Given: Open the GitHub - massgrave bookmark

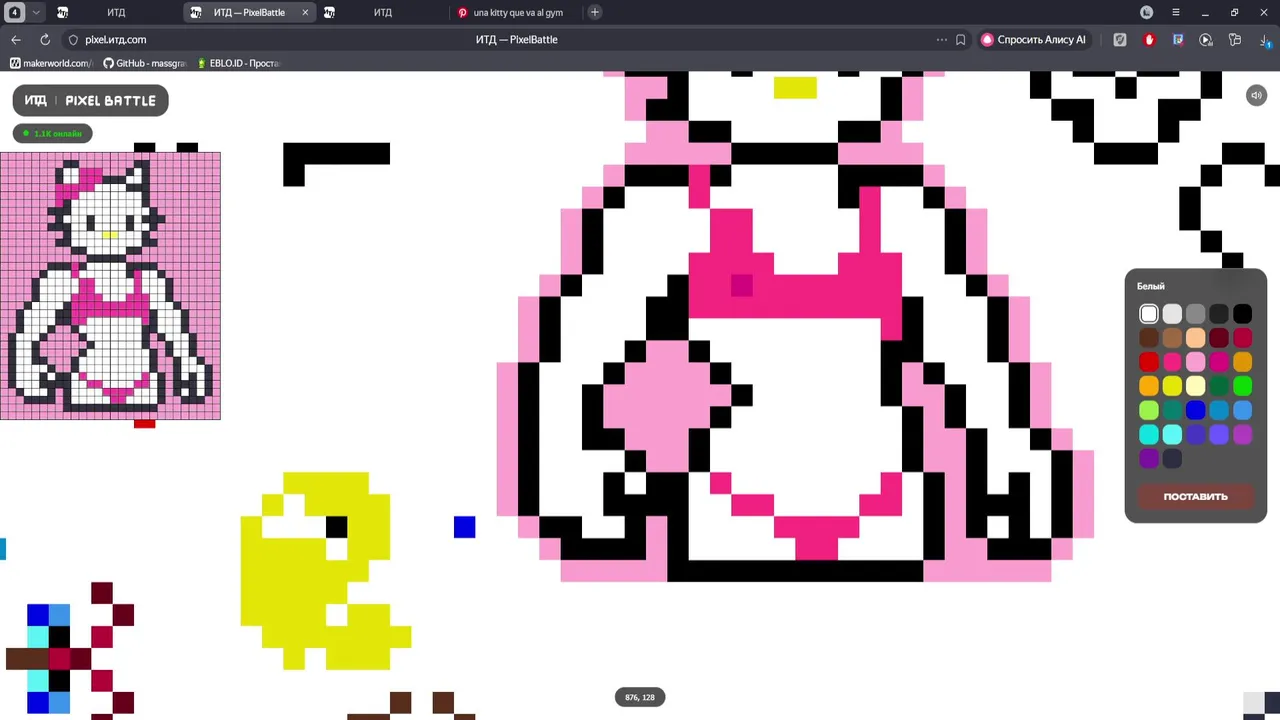Looking at the screenshot, I should [145, 63].
